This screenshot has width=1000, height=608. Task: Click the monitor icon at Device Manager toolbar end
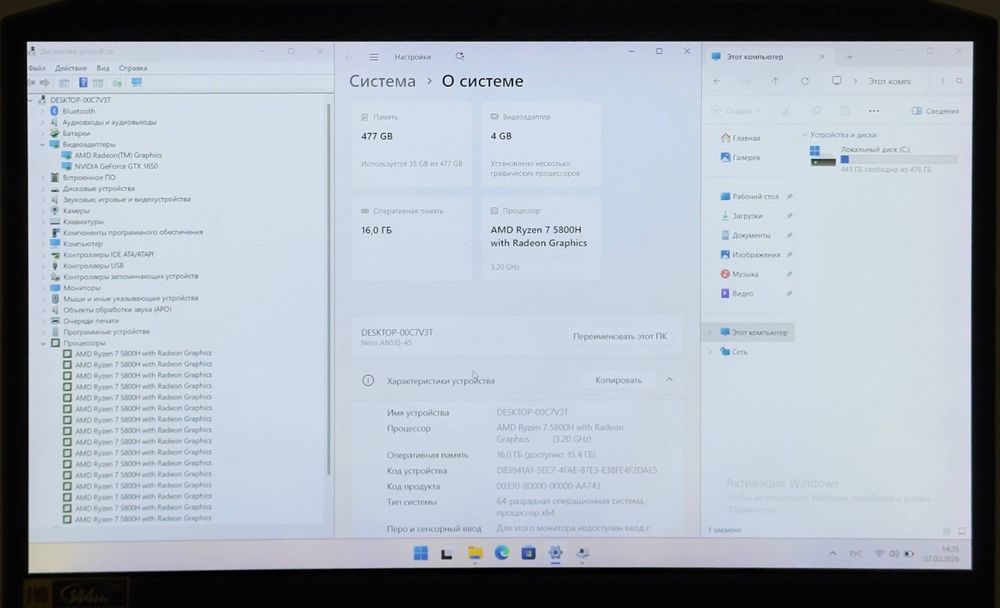[136, 82]
